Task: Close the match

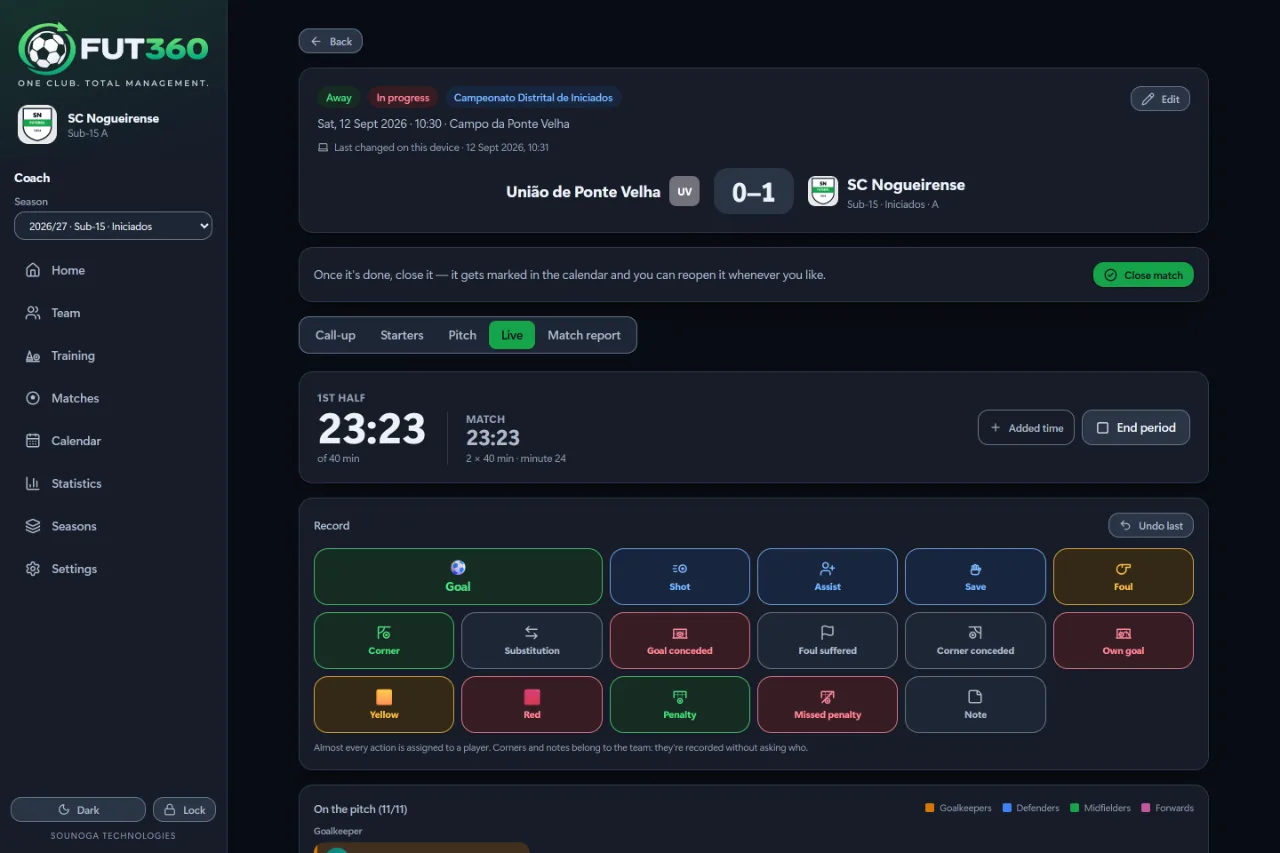Action: click(1143, 275)
